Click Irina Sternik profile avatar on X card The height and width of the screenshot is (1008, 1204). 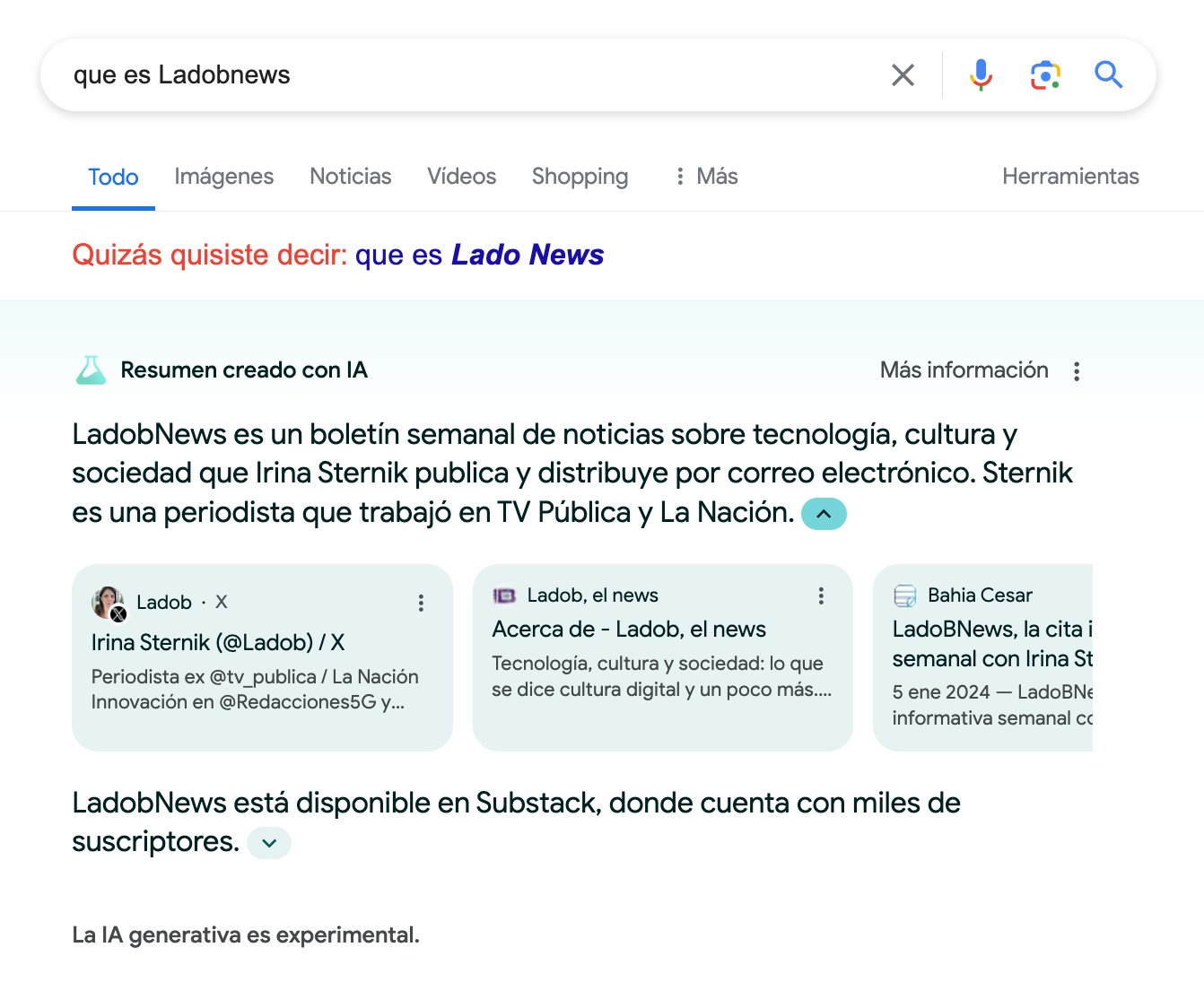109,603
